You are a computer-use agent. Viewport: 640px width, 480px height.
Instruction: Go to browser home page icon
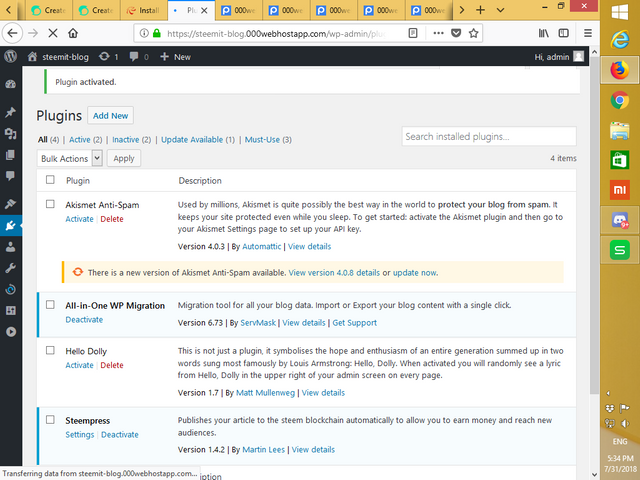tap(73, 33)
